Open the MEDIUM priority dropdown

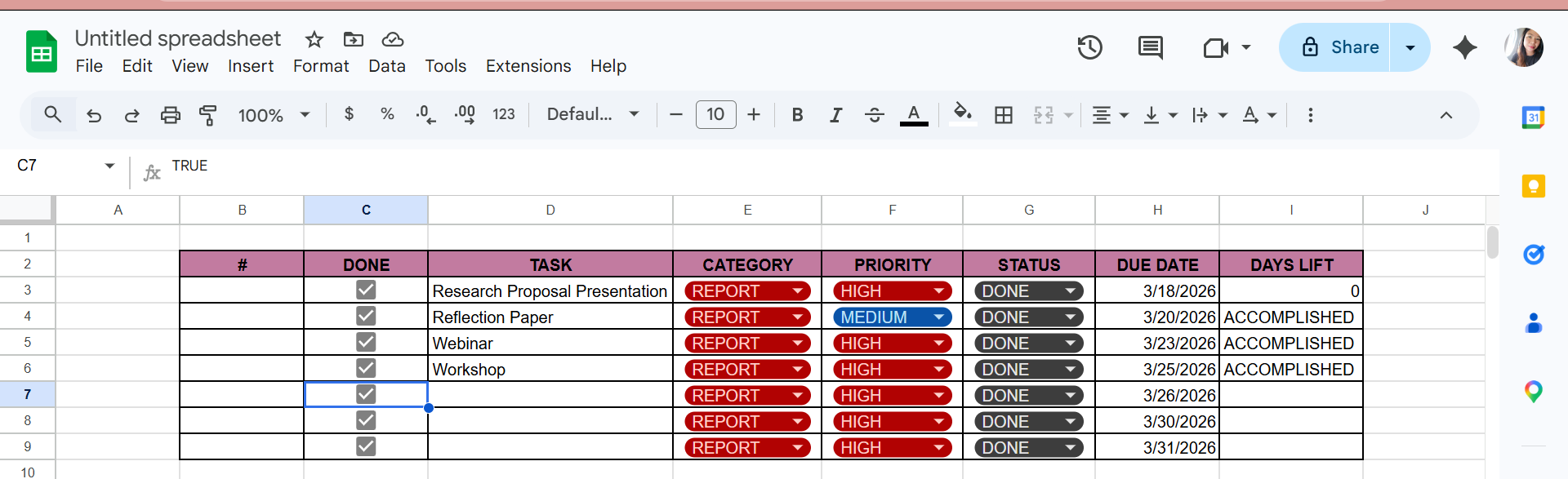(x=939, y=317)
